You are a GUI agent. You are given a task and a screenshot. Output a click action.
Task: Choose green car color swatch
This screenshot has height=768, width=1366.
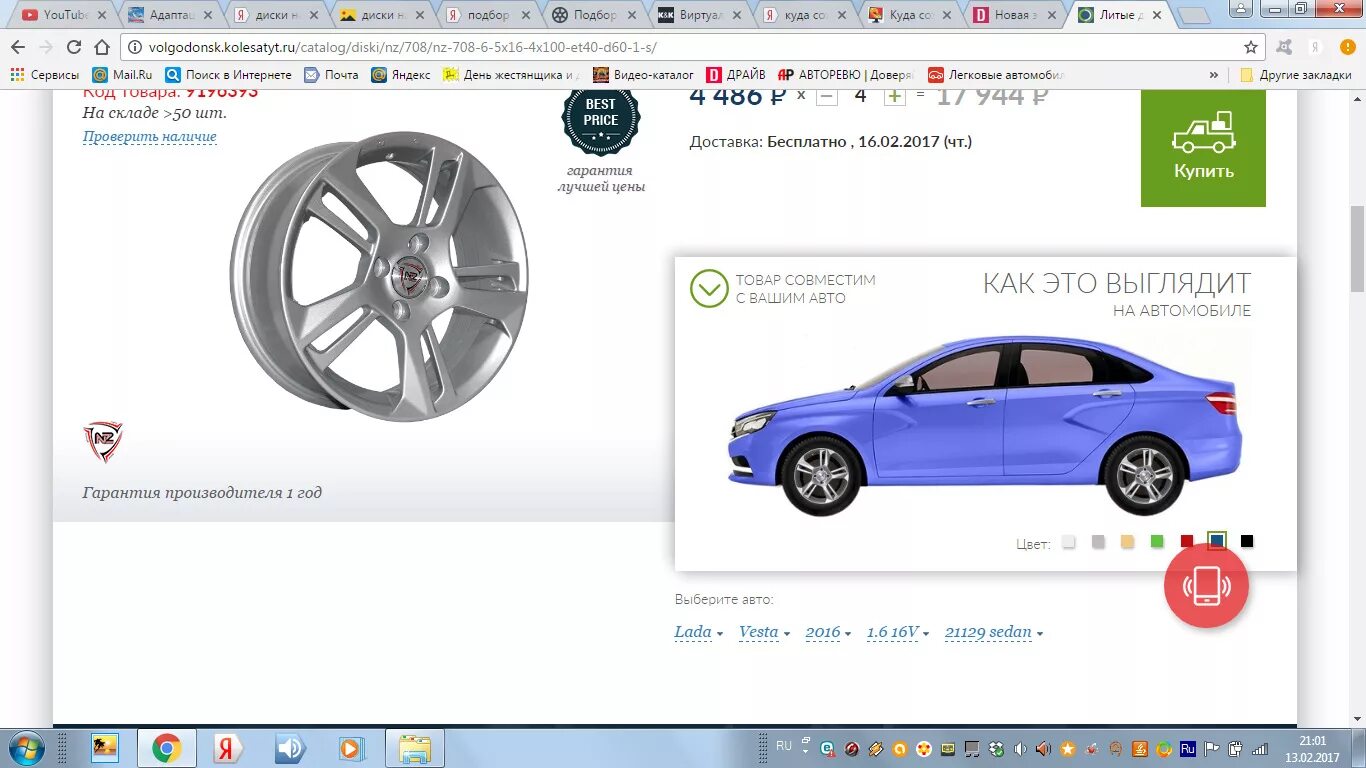[x=1157, y=542]
